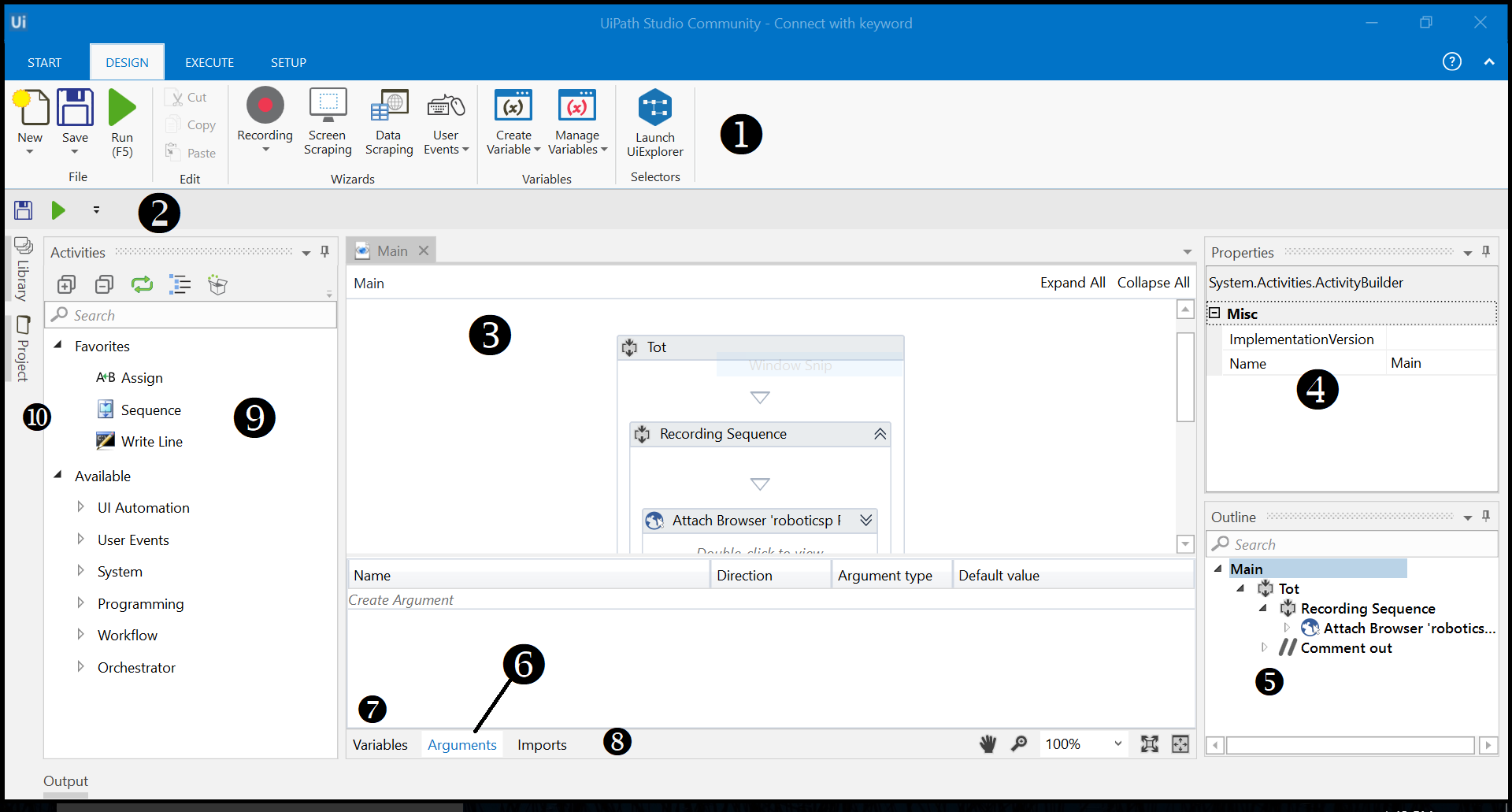Switch to the EXECUTE ribbon tab

click(209, 62)
